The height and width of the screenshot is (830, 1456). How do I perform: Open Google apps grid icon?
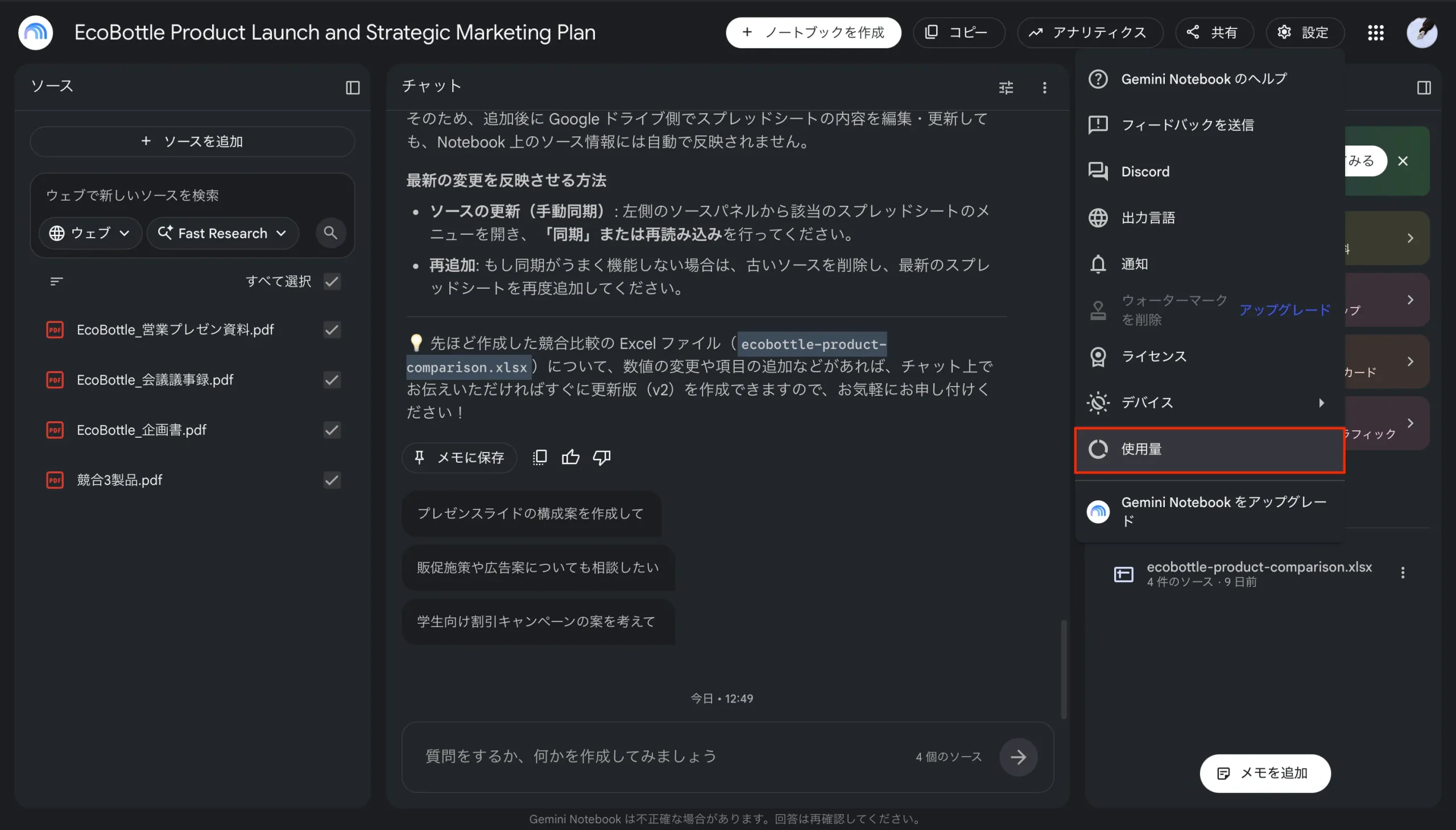1376,32
